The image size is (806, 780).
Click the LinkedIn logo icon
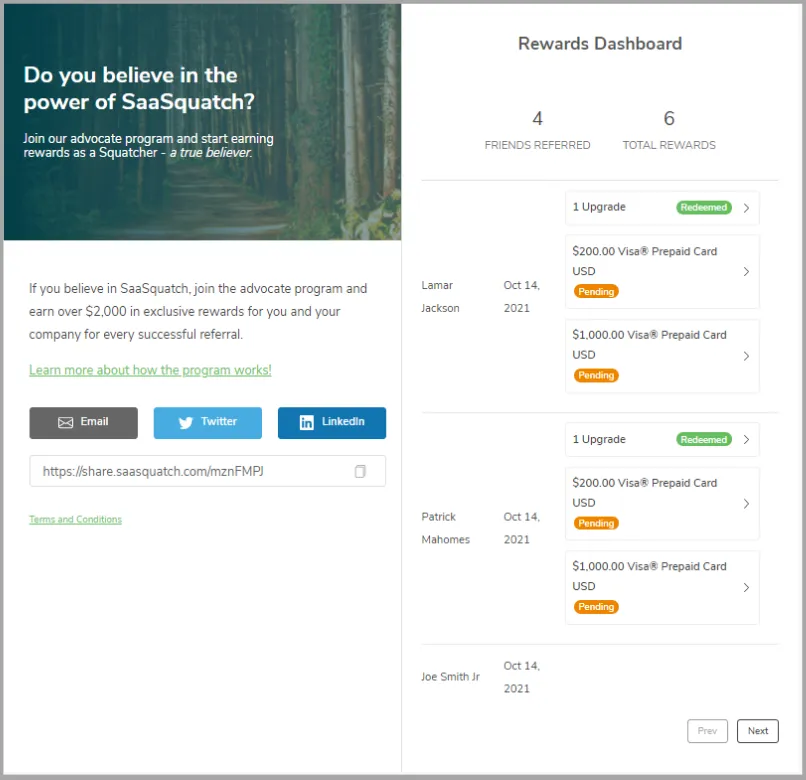(x=306, y=423)
